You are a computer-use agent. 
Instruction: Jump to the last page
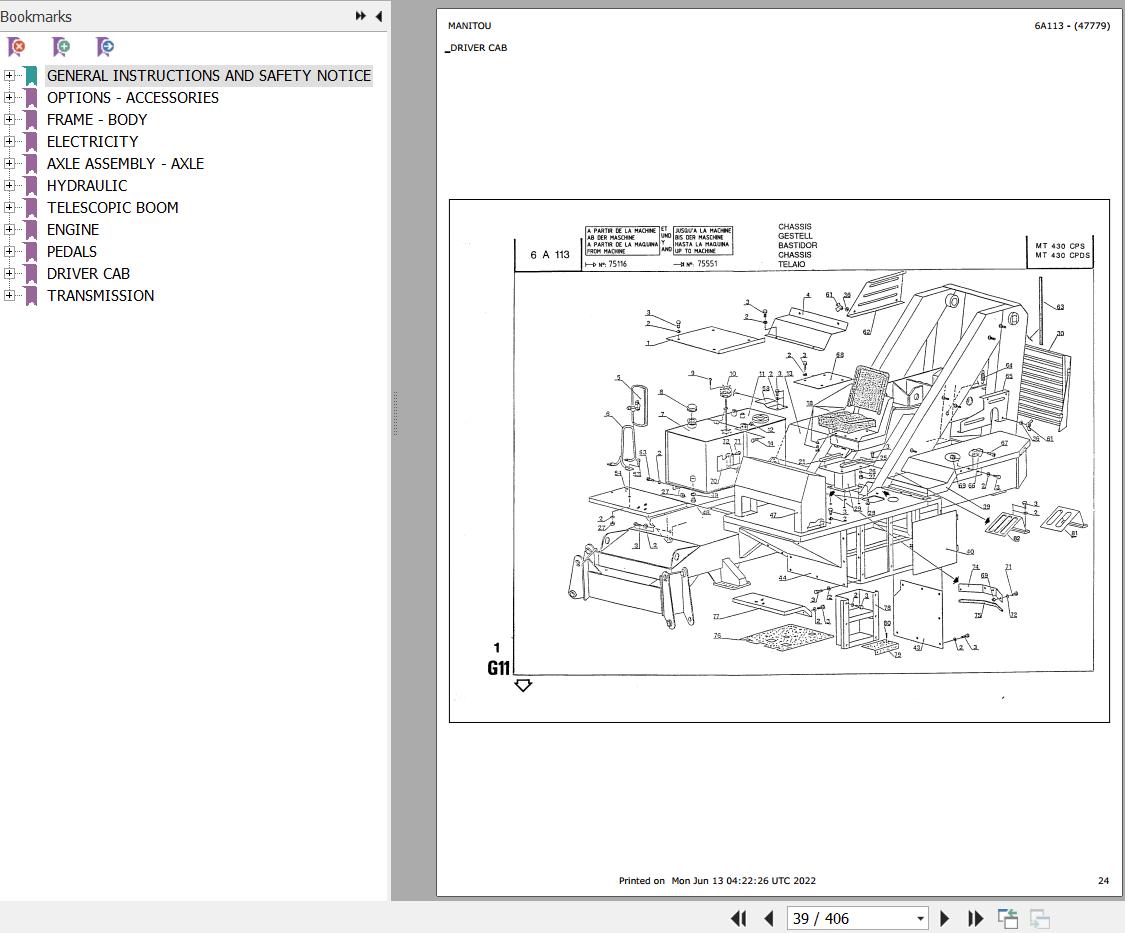point(975,918)
